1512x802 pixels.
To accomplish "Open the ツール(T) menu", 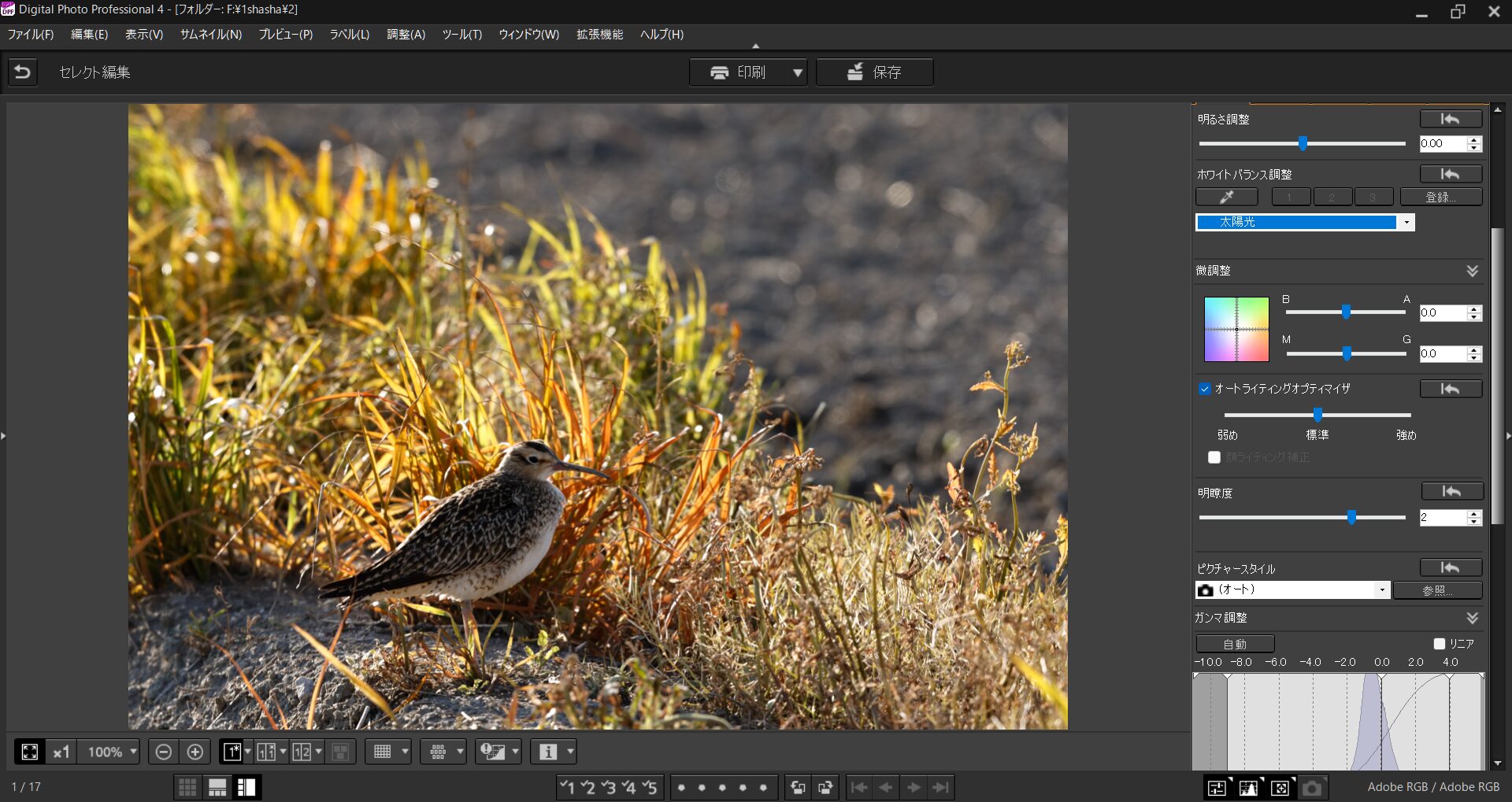I will (x=461, y=35).
